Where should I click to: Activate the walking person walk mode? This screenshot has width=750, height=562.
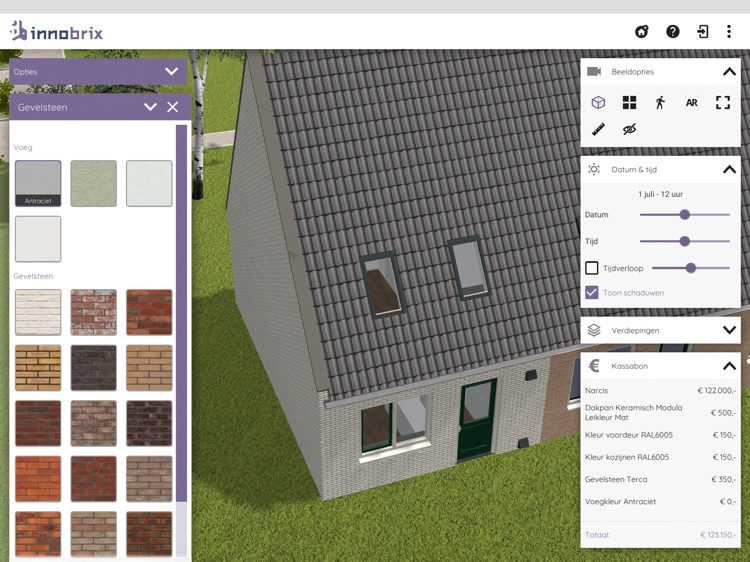(661, 102)
